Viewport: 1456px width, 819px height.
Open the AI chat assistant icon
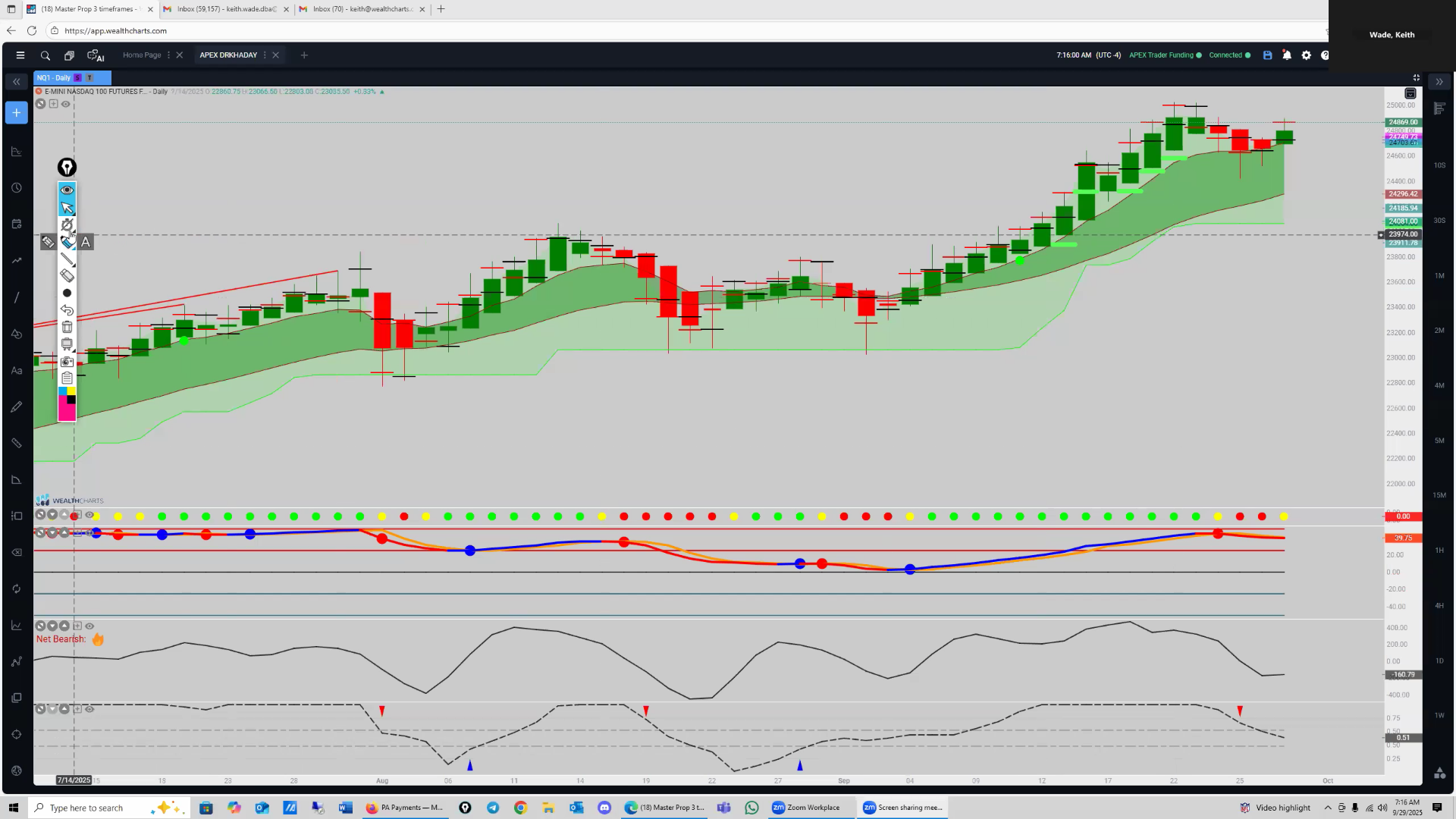[x=96, y=55]
